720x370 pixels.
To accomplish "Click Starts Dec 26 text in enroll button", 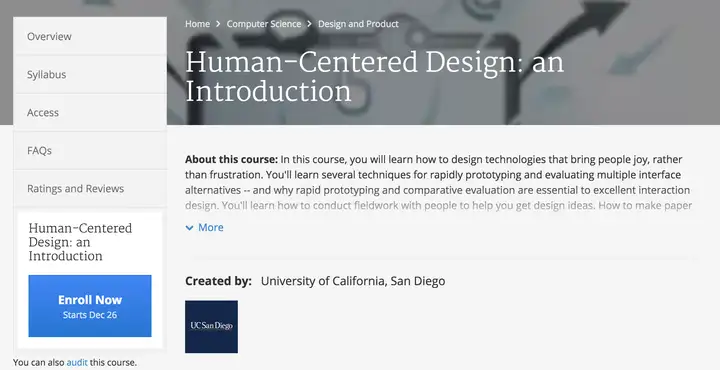I will click(x=90, y=315).
